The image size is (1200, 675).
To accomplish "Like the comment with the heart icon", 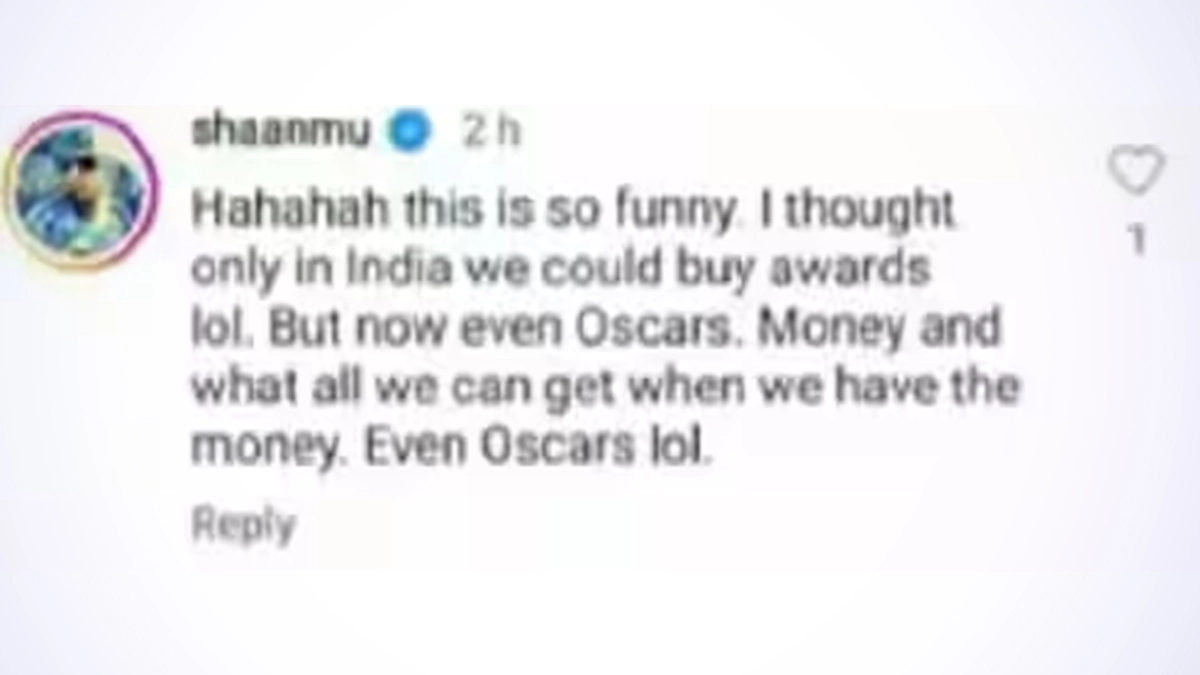I will click(x=1138, y=171).
